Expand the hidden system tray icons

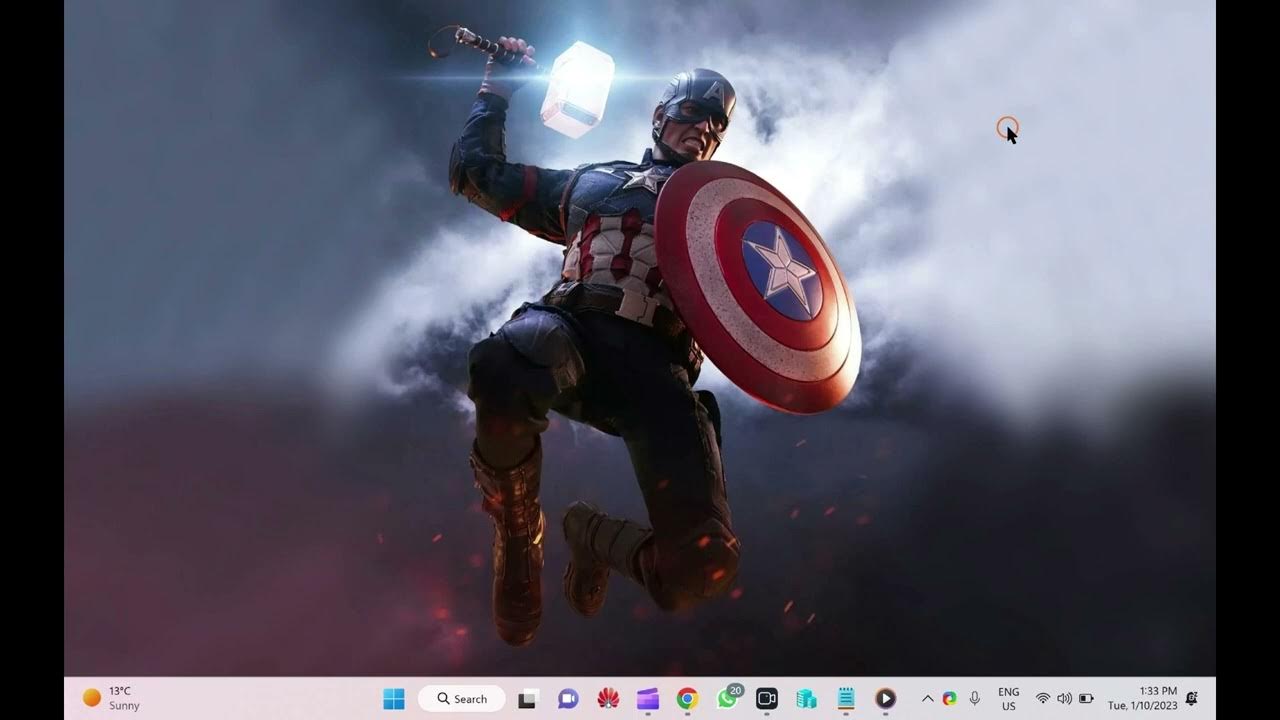[927, 699]
